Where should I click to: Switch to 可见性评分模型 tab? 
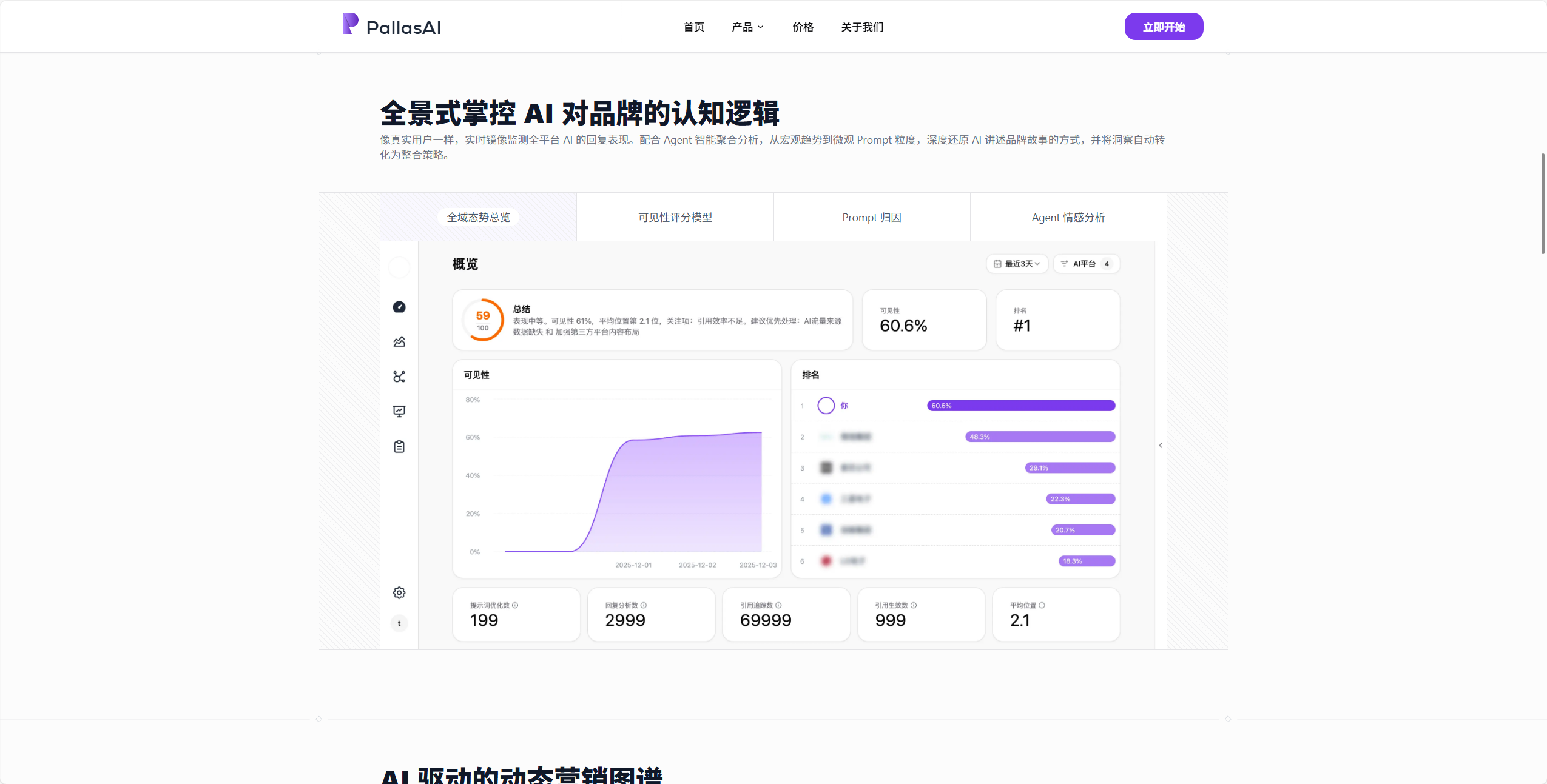(675, 217)
